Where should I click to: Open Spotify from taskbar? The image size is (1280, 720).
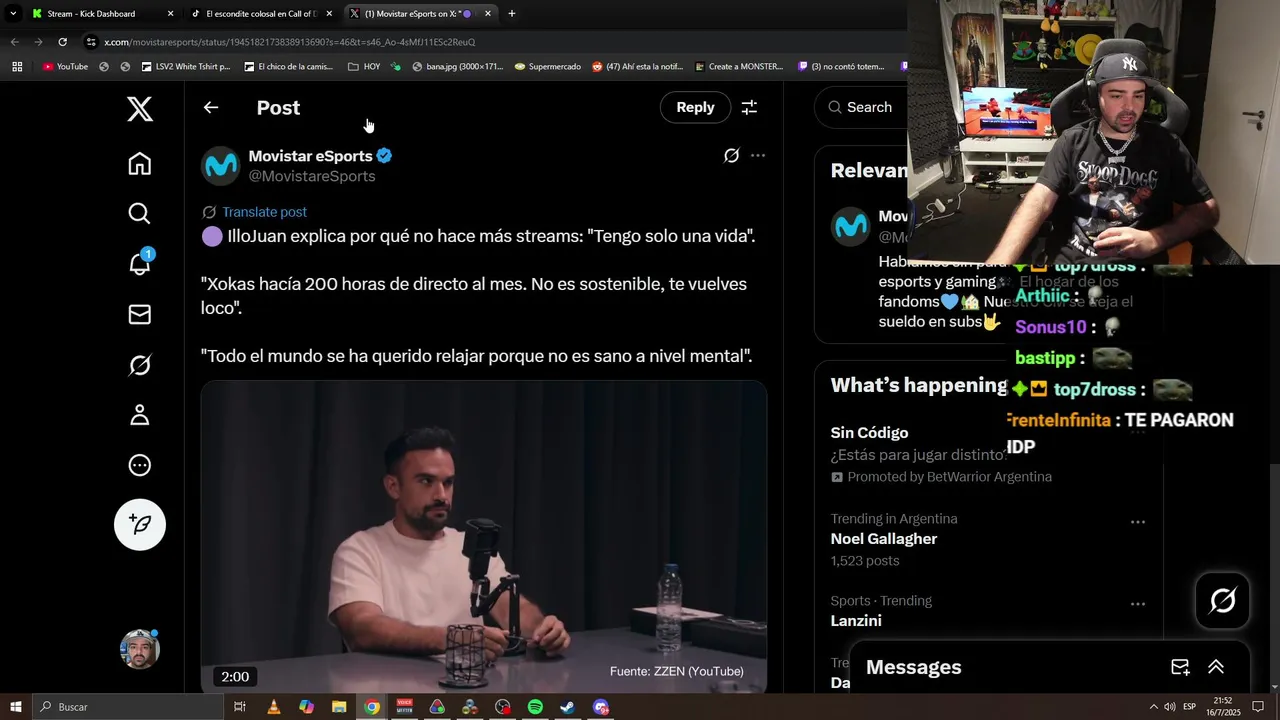point(535,707)
